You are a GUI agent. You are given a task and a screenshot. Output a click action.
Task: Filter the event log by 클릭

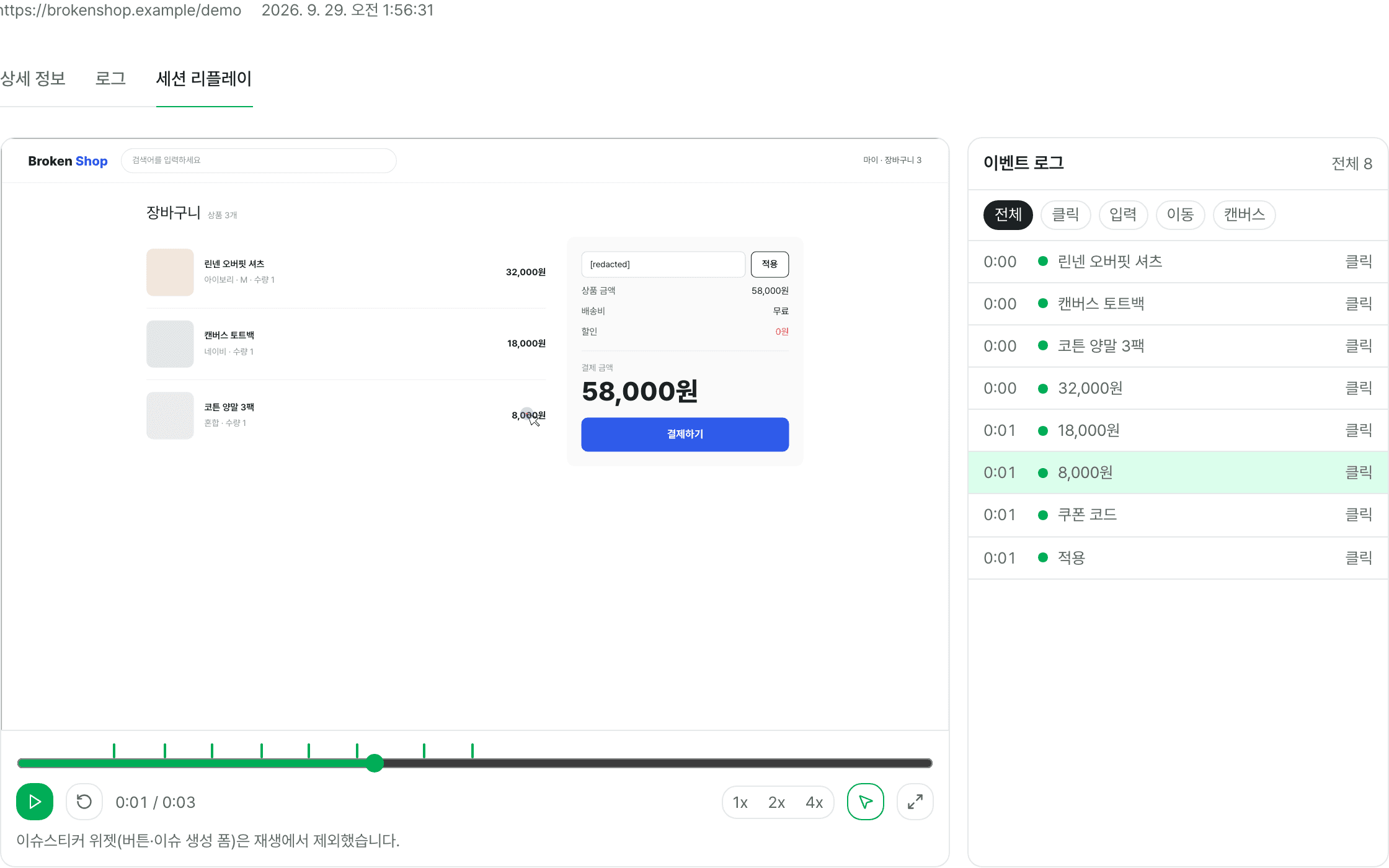point(1065,215)
